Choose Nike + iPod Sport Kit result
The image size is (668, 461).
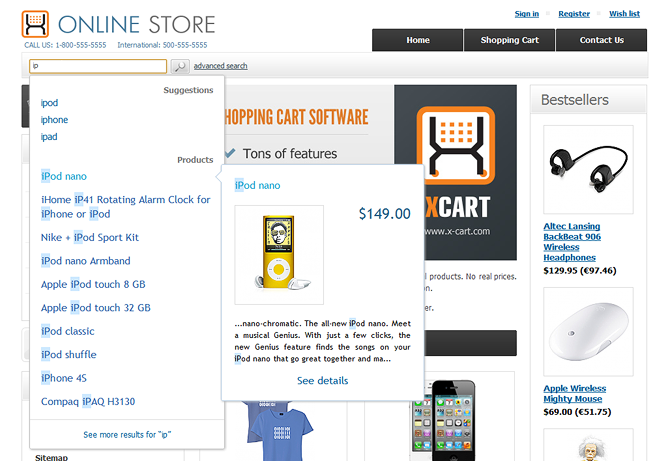coord(90,237)
